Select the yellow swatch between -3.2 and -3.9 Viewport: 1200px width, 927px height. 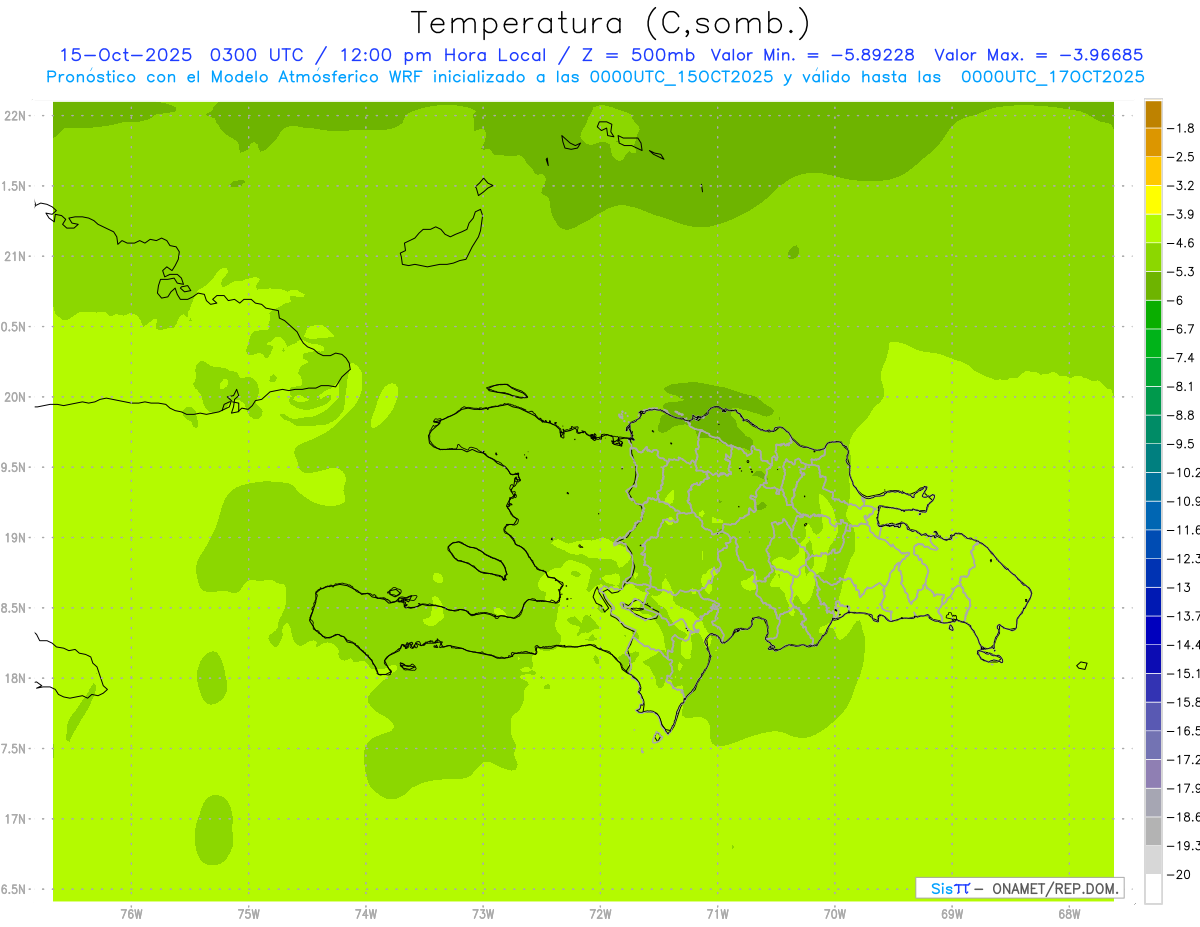pyautogui.click(x=1153, y=200)
